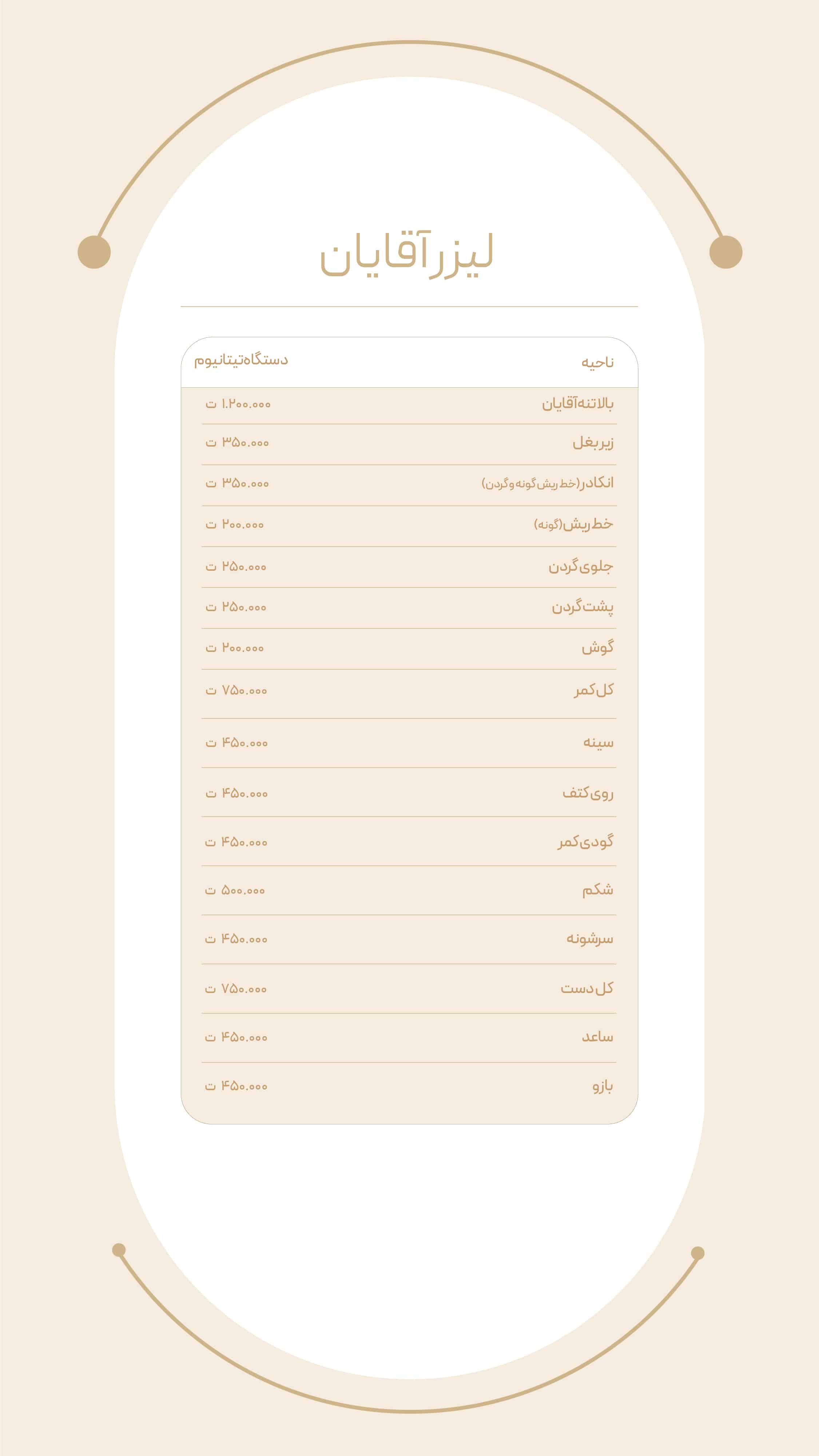The height and width of the screenshot is (1456, 819).
Task: Click the سرشونه row label
Action: (590, 939)
